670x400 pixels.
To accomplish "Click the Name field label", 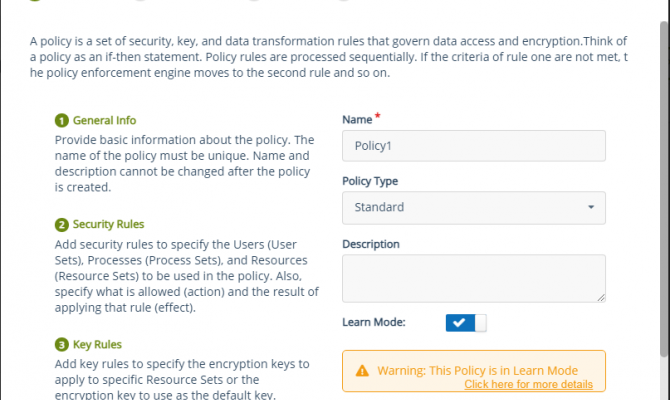I will 357,120.
